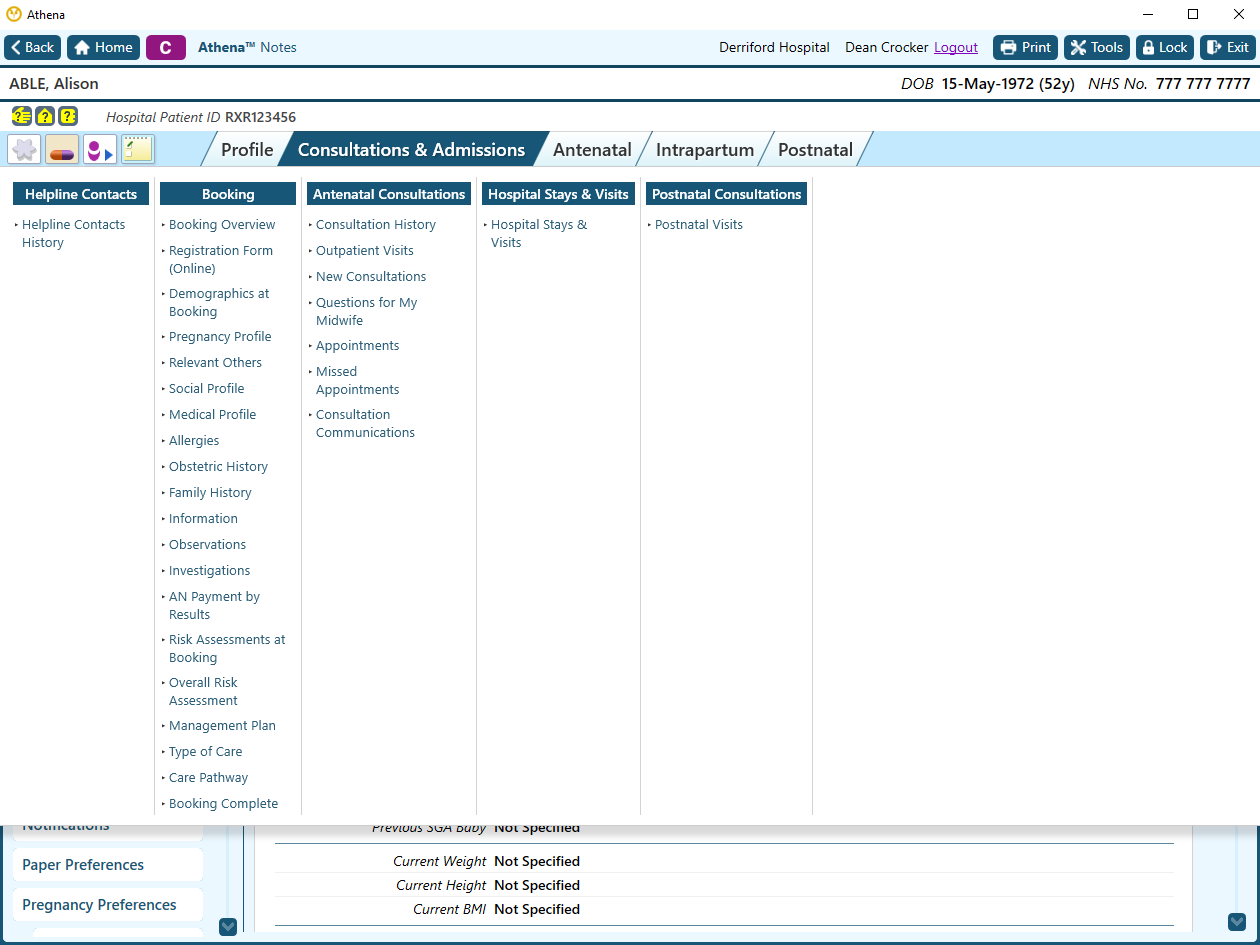Click the yellow hand question-mark icon
The image size is (1260, 945).
(21, 116)
